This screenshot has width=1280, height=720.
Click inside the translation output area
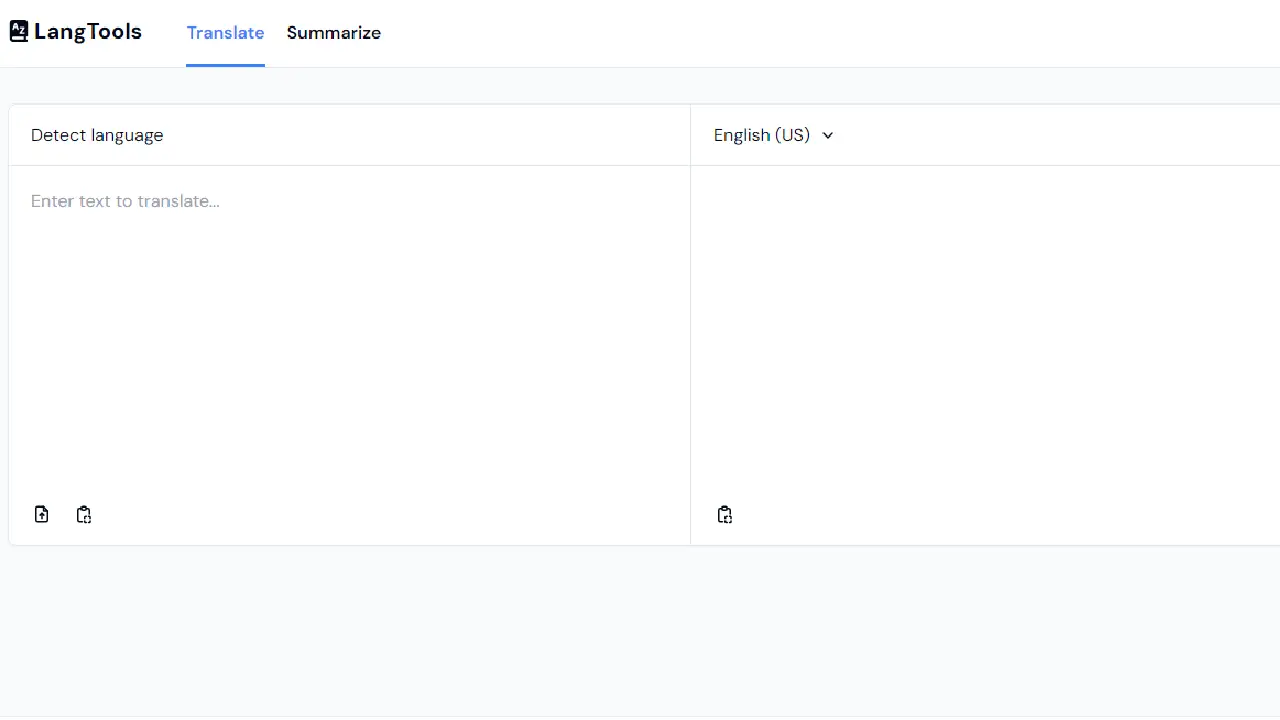coord(985,330)
